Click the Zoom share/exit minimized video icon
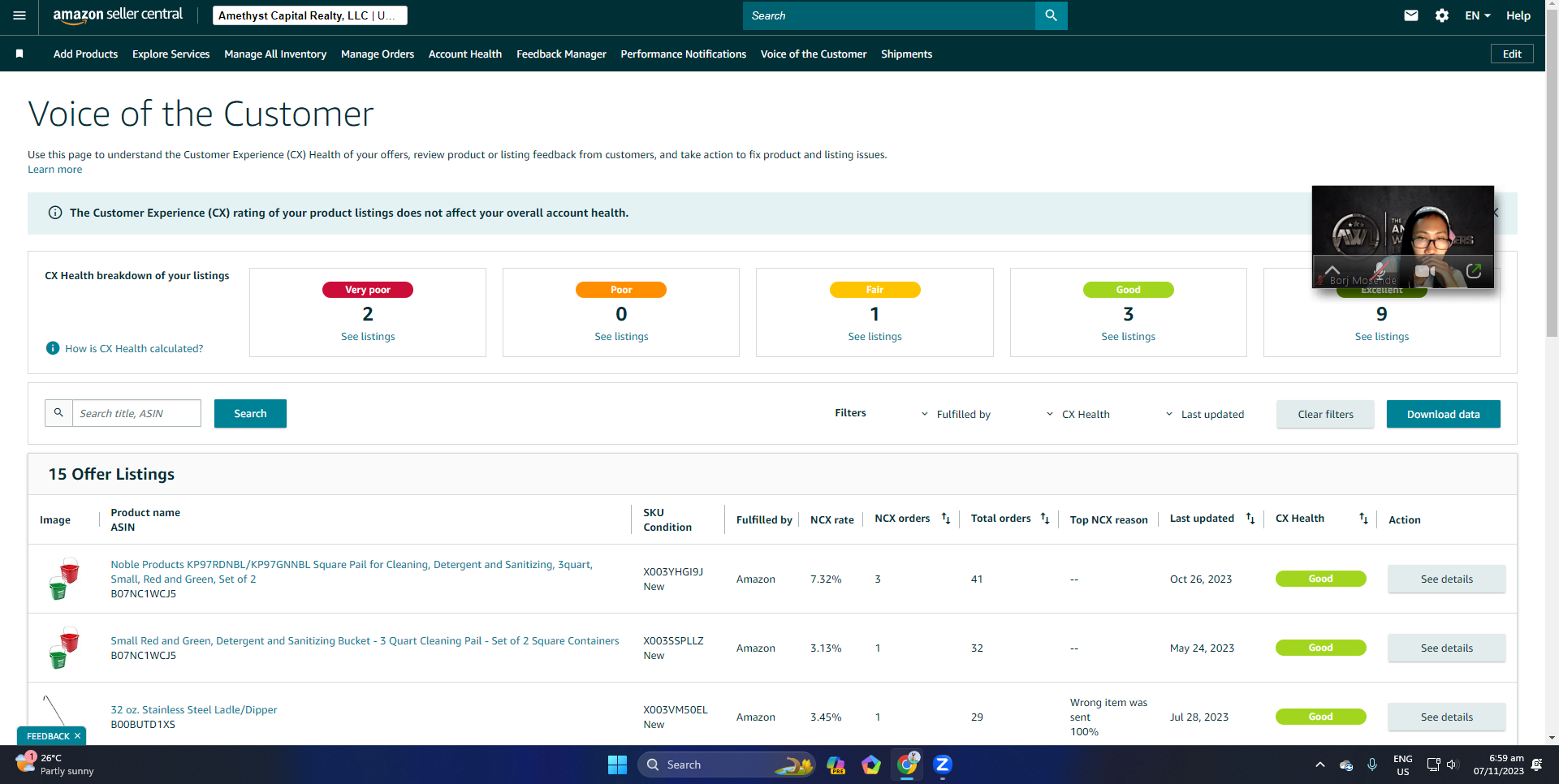This screenshot has height=784, width=1559. (1474, 270)
